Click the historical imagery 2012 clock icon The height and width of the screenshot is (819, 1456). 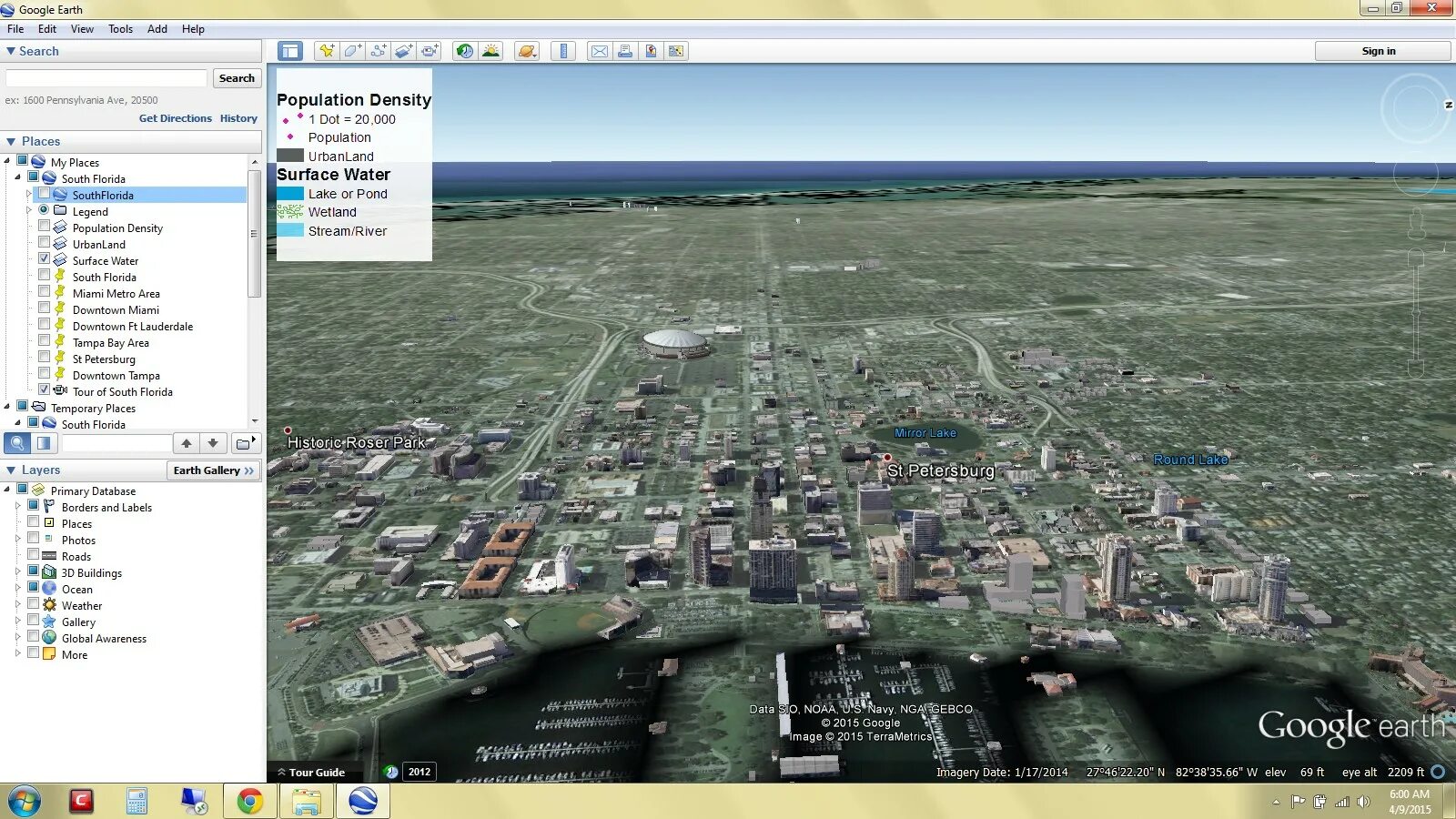[x=391, y=772]
